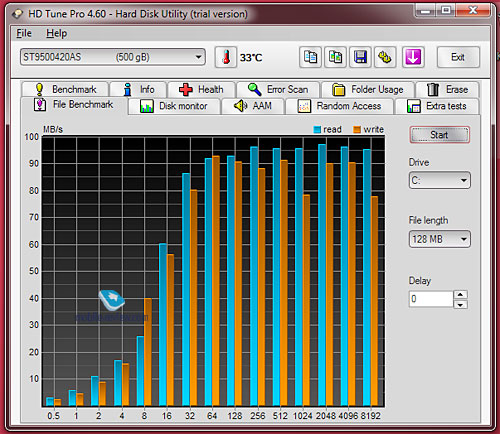Save results using the floppy disk icon

[x=360, y=57]
